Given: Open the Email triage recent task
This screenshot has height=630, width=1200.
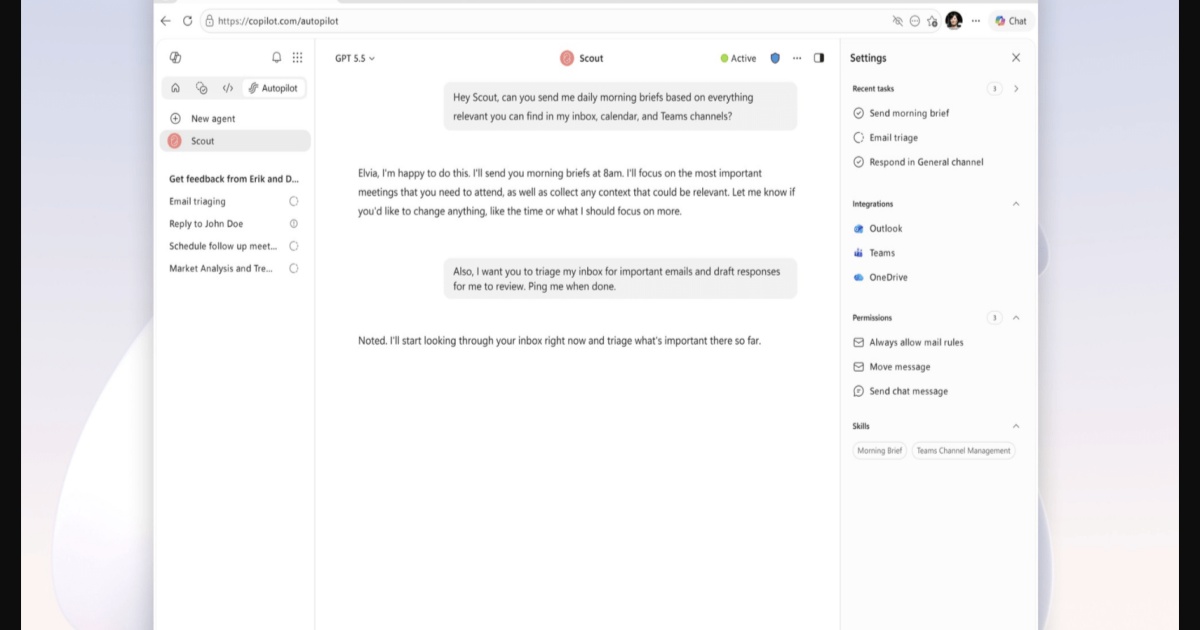Looking at the screenshot, I should [893, 138].
